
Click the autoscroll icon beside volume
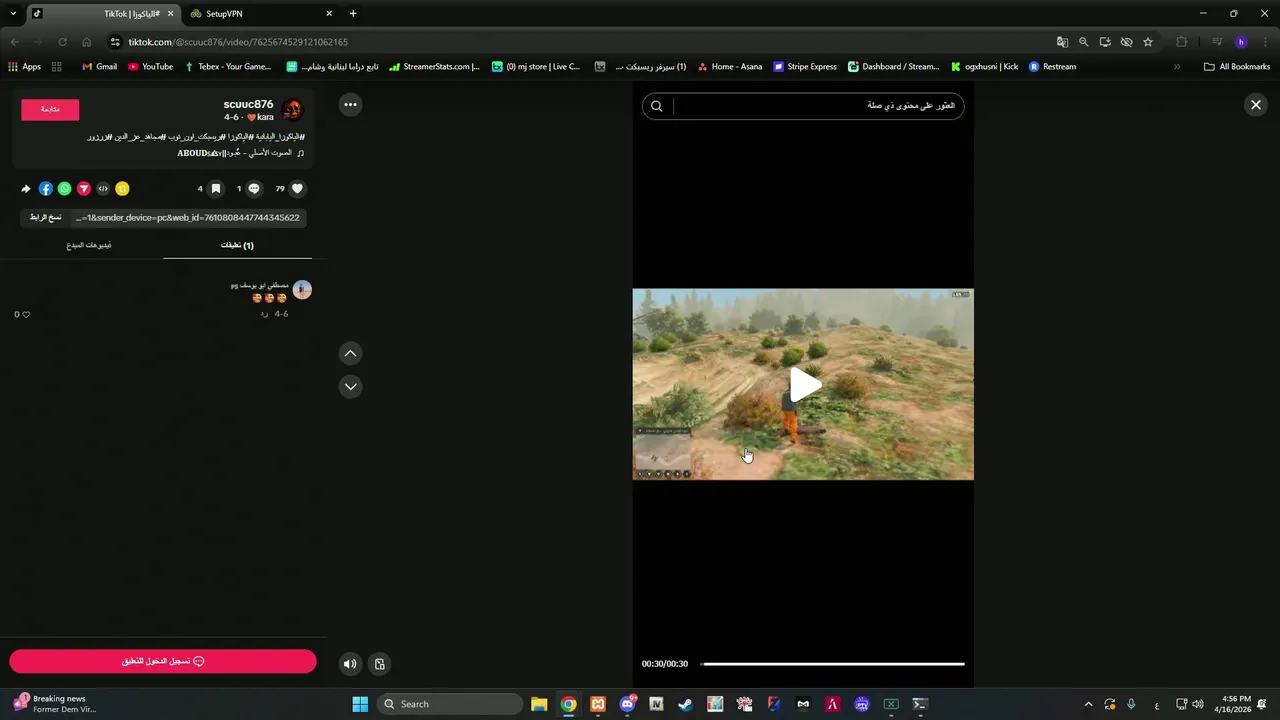[x=380, y=663]
